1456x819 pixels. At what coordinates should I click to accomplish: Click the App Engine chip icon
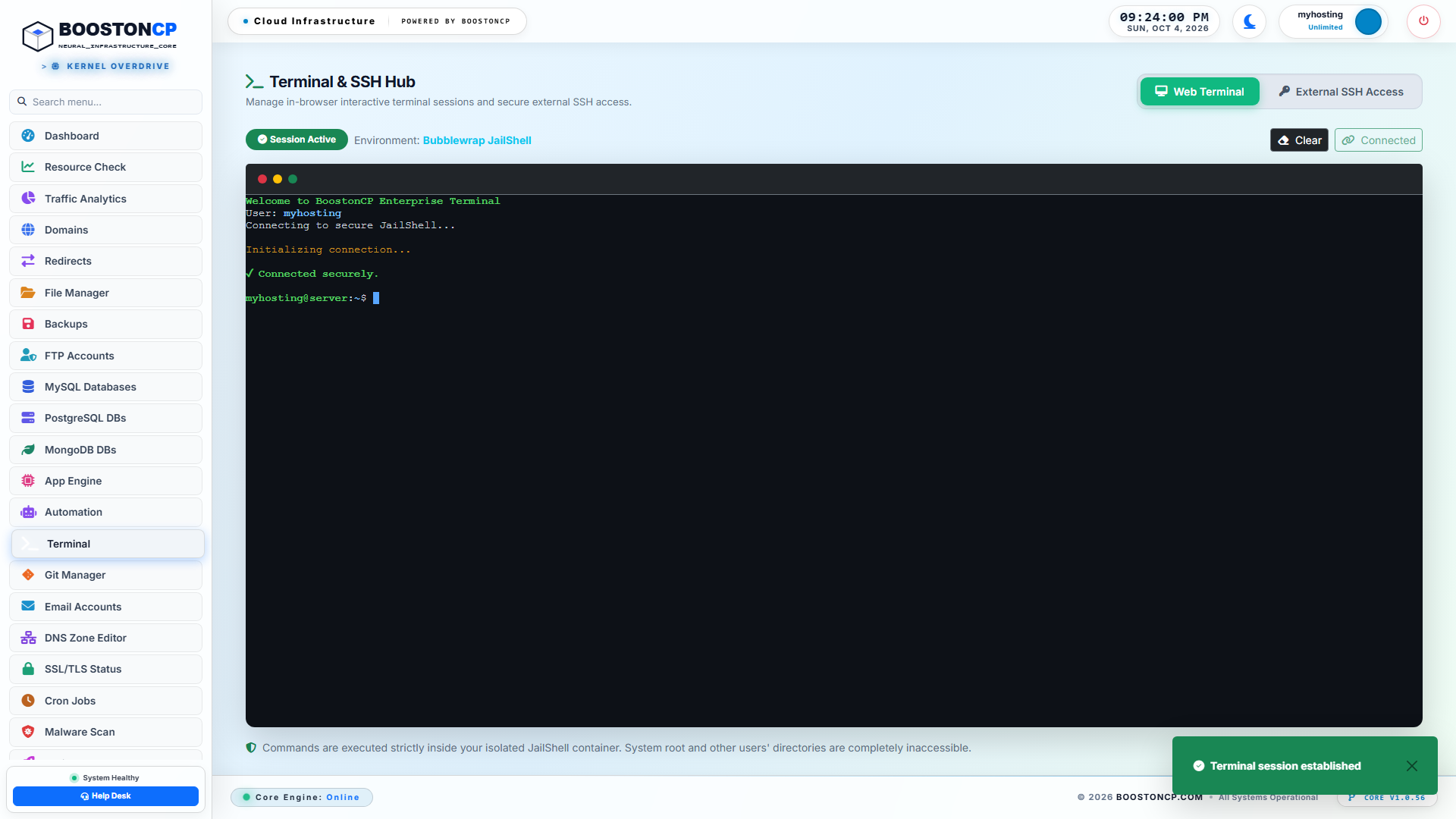tap(28, 481)
